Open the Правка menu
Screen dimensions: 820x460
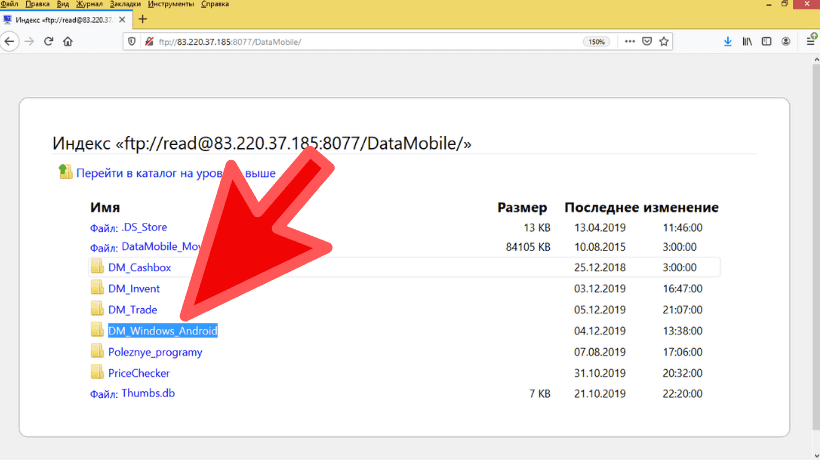pos(37,4)
